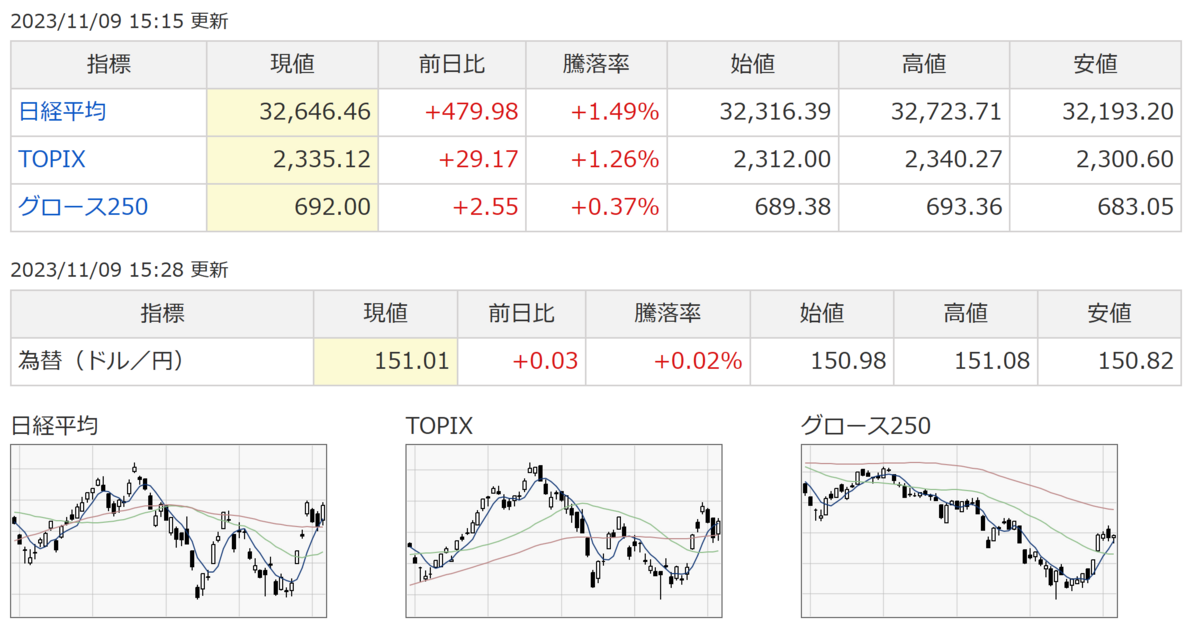
Task: Click 日経平均 high value 32,723.71
Action: (946, 112)
